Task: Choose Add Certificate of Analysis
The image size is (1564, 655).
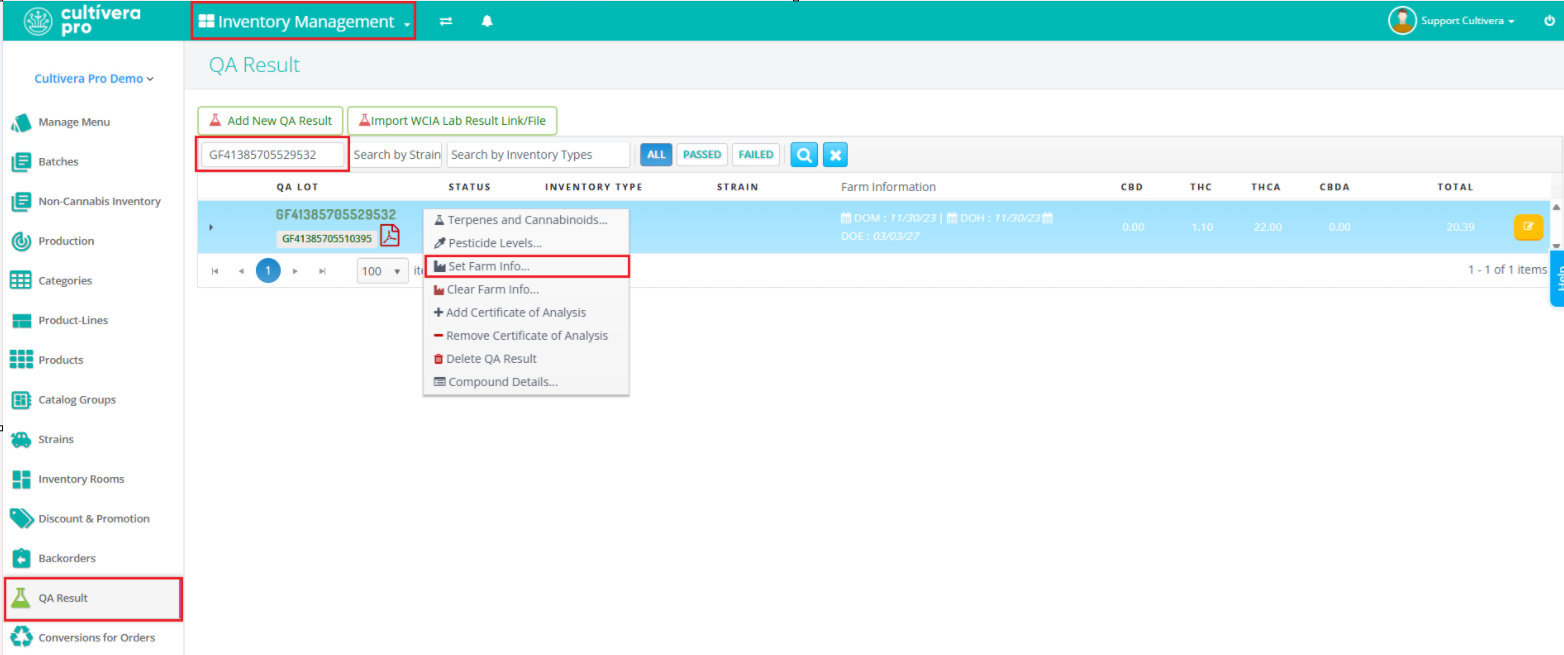Action: [x=526, y=313]
